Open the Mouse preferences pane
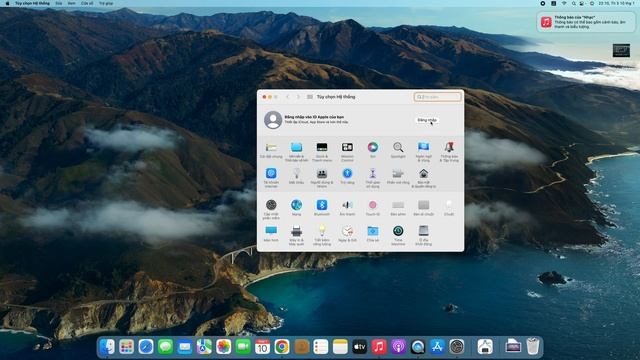 pos(449,204)
